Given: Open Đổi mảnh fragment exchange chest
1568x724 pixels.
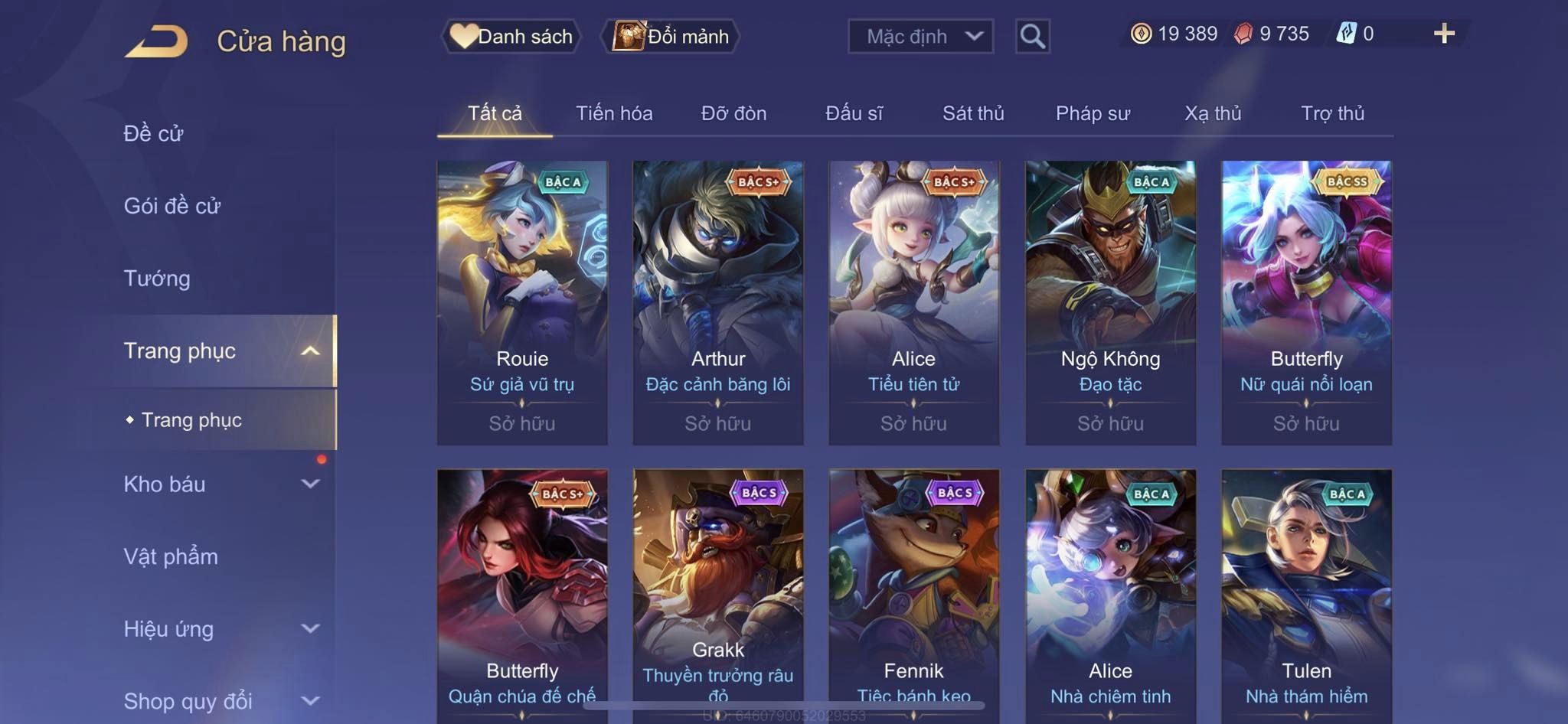Looking at the screenshot, I should pyautogui.click(x=671, y=36).
